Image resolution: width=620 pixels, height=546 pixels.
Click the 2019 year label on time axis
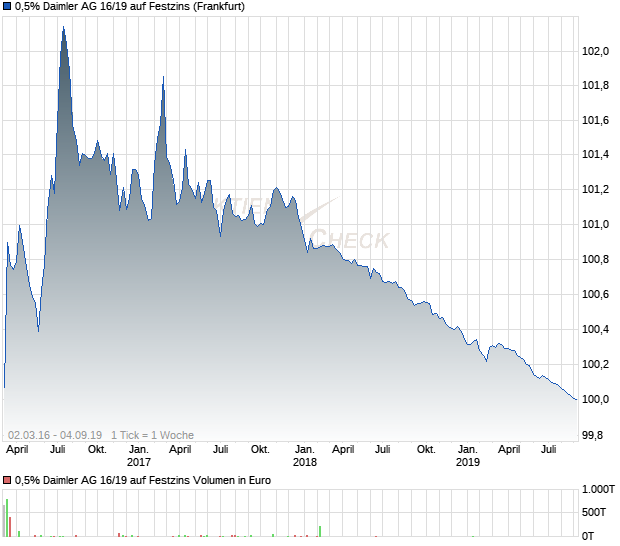[x=468, y=462]
